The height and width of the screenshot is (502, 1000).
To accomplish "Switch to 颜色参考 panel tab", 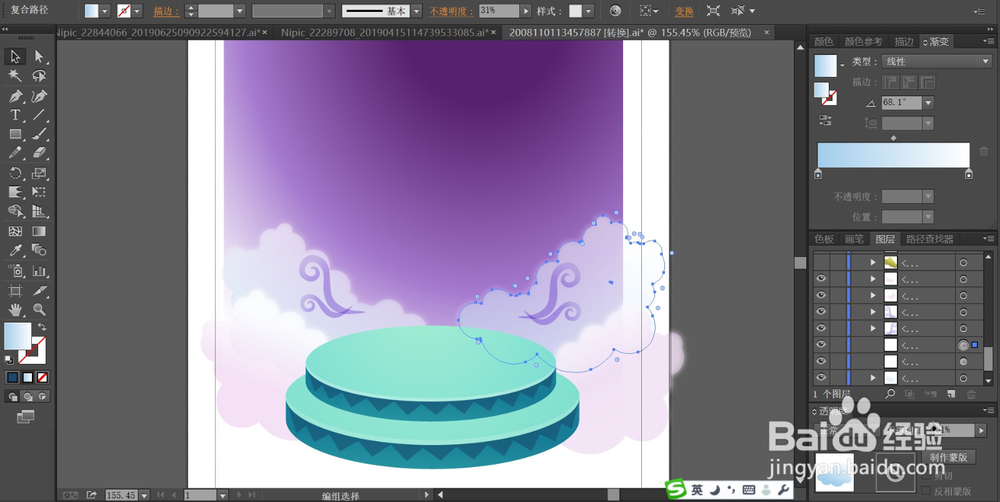I will point(864,41).
